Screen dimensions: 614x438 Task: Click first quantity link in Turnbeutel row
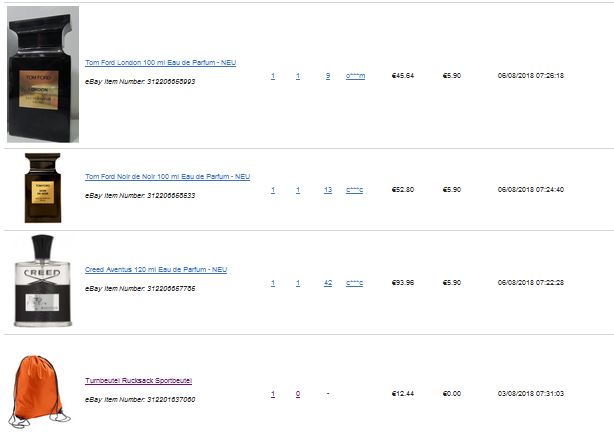tap(273, 394)
